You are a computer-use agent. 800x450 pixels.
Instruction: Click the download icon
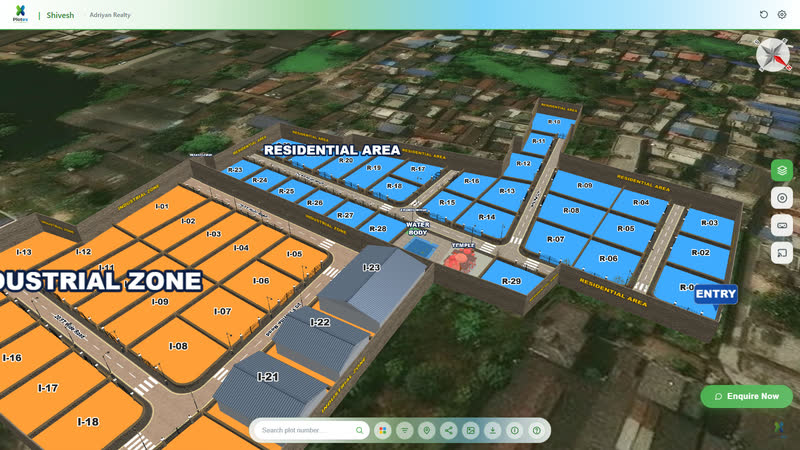click(492, 431)
